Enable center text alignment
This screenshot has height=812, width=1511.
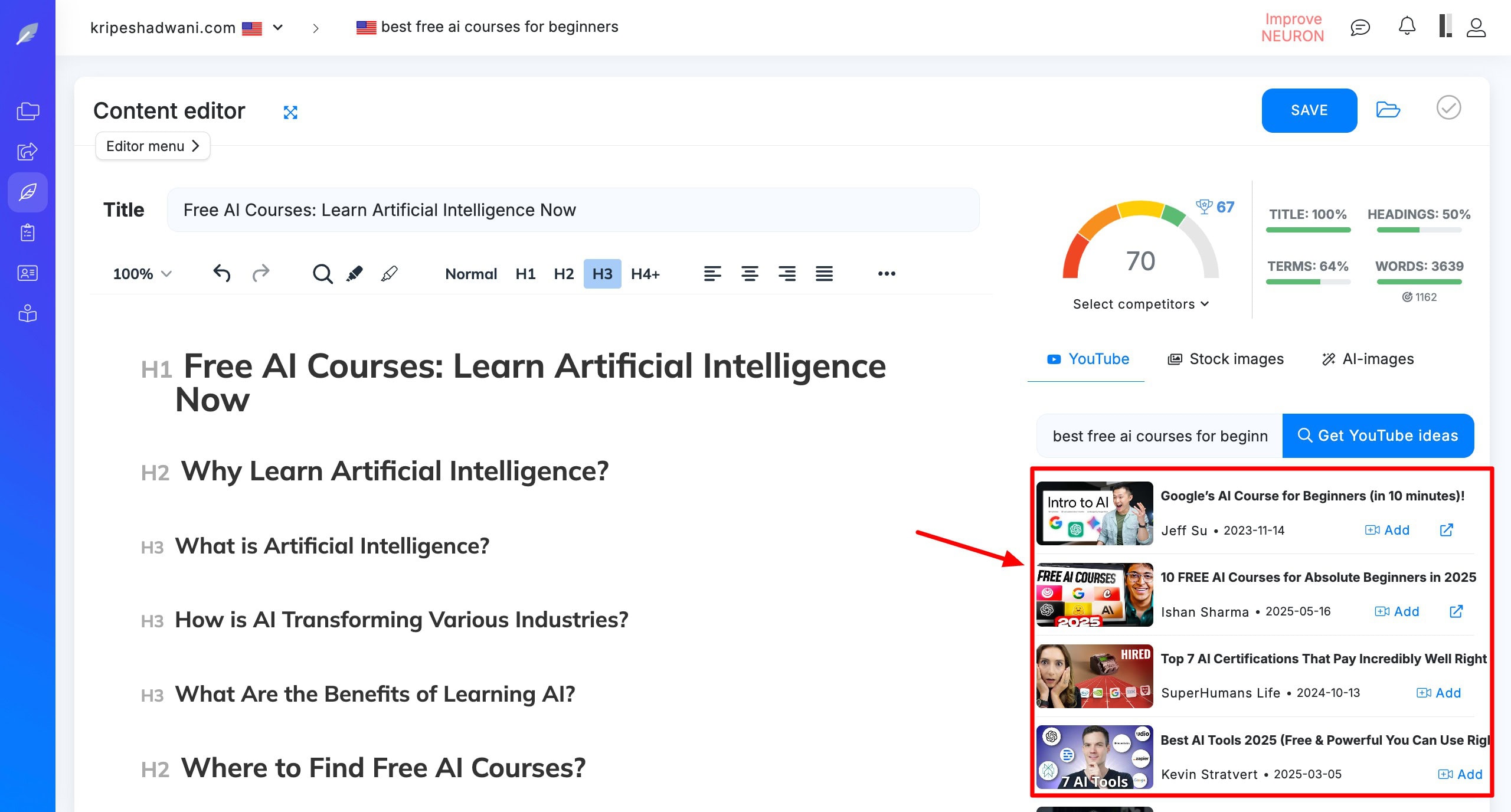click(750, 273)
